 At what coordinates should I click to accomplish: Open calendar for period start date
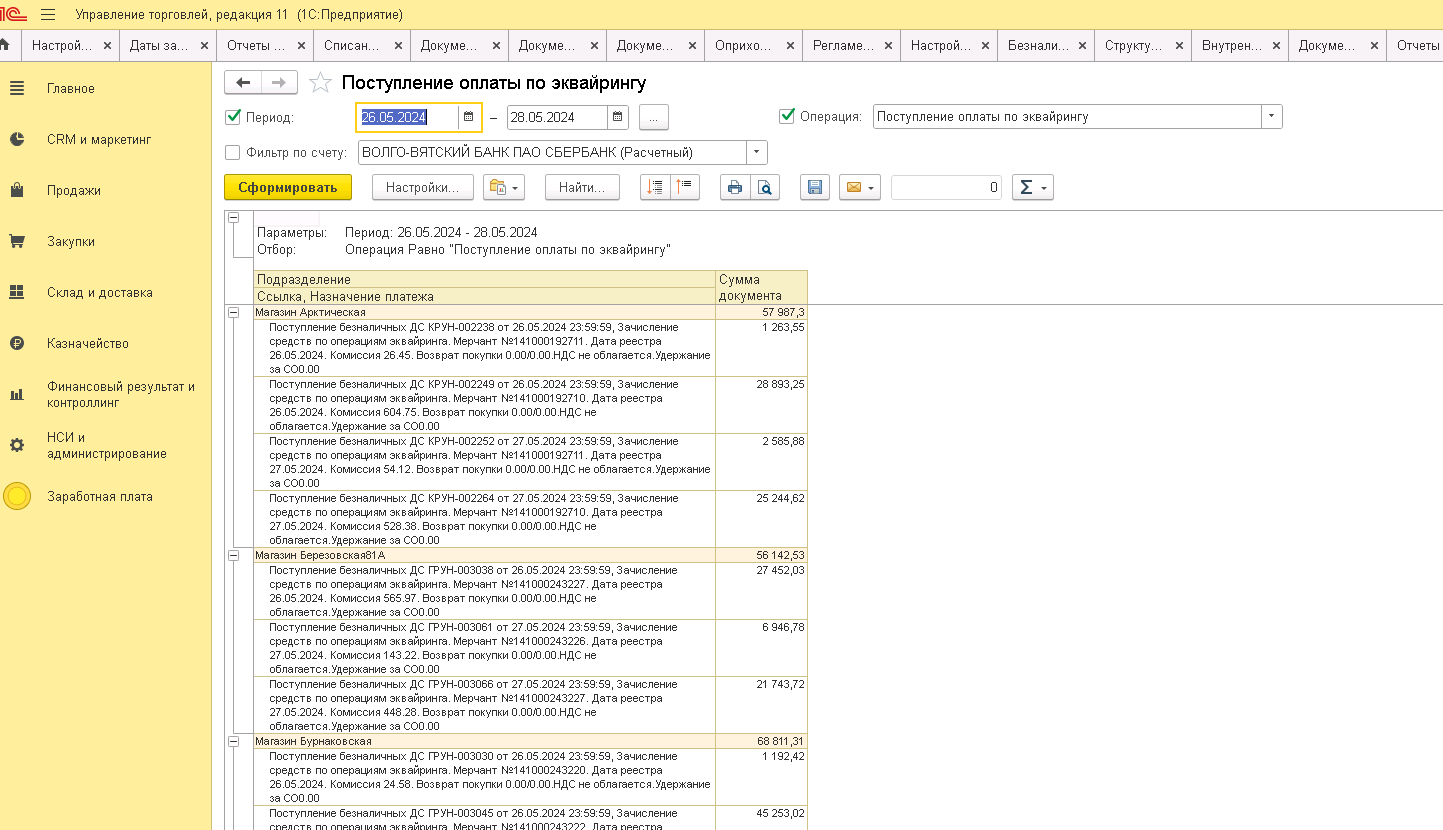[x=468, y=117]
